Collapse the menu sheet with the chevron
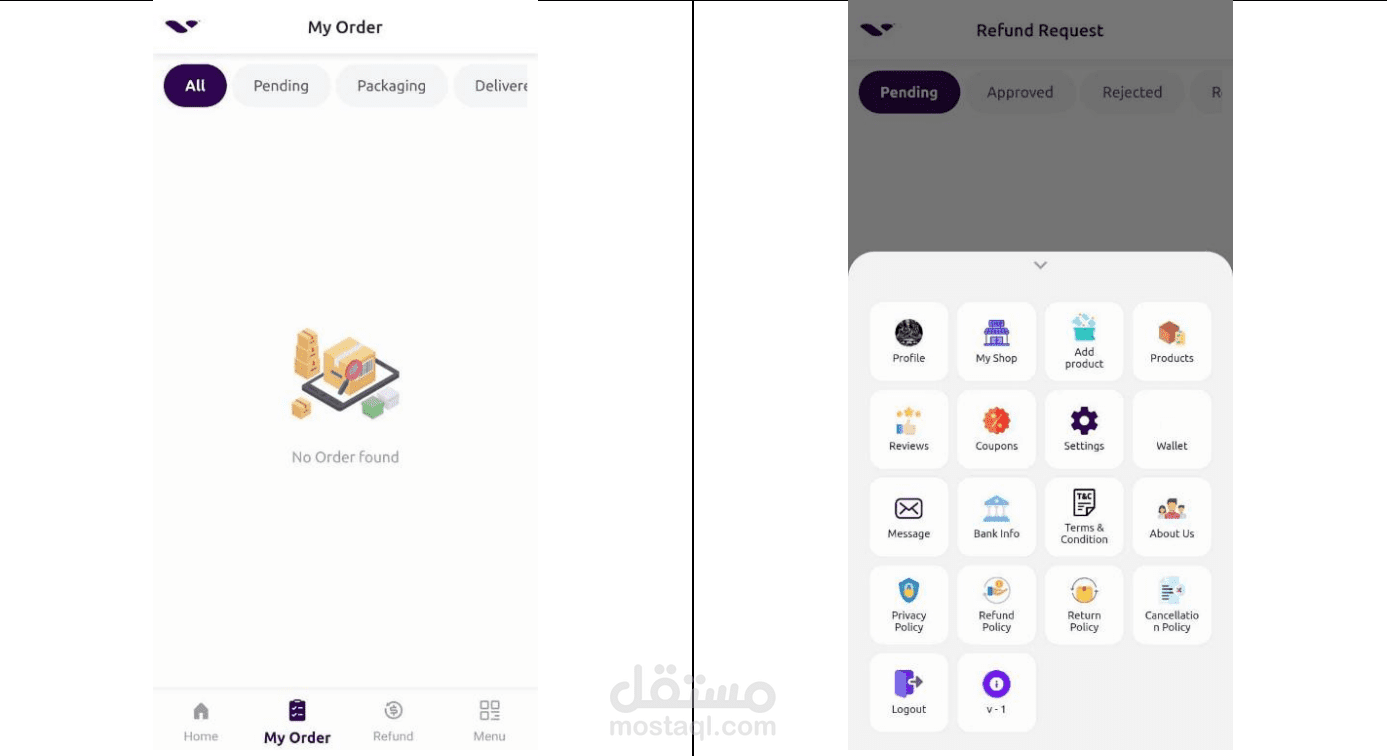This screenshot has width=1387, height=756. (1040, 265)
